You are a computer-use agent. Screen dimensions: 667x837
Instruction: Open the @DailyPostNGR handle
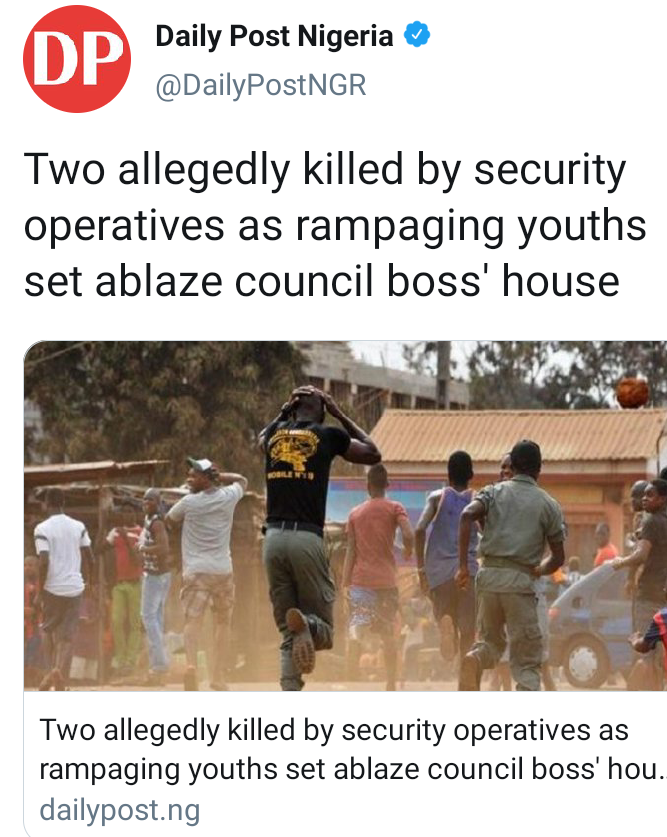261,85
